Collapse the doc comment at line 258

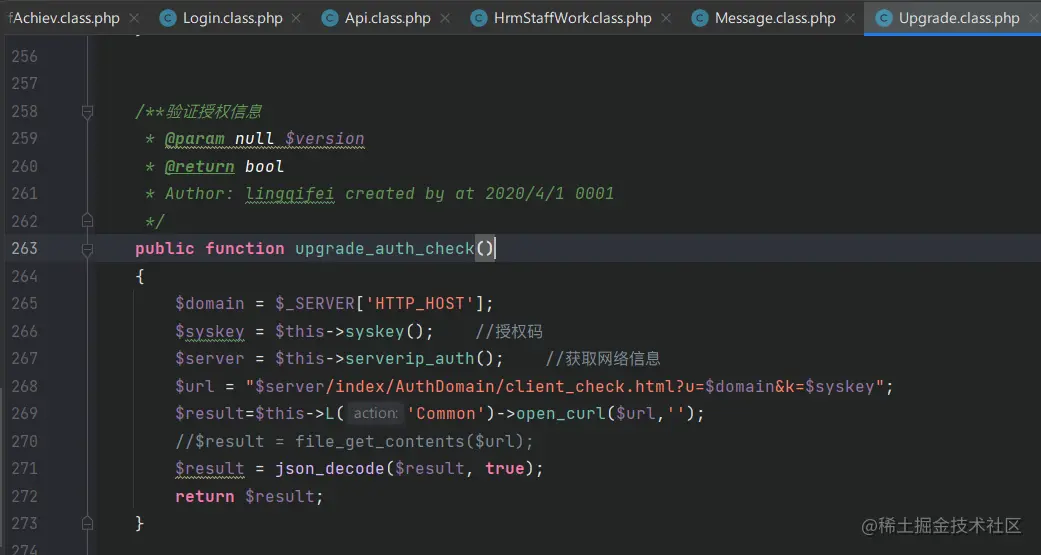[87, 112]
